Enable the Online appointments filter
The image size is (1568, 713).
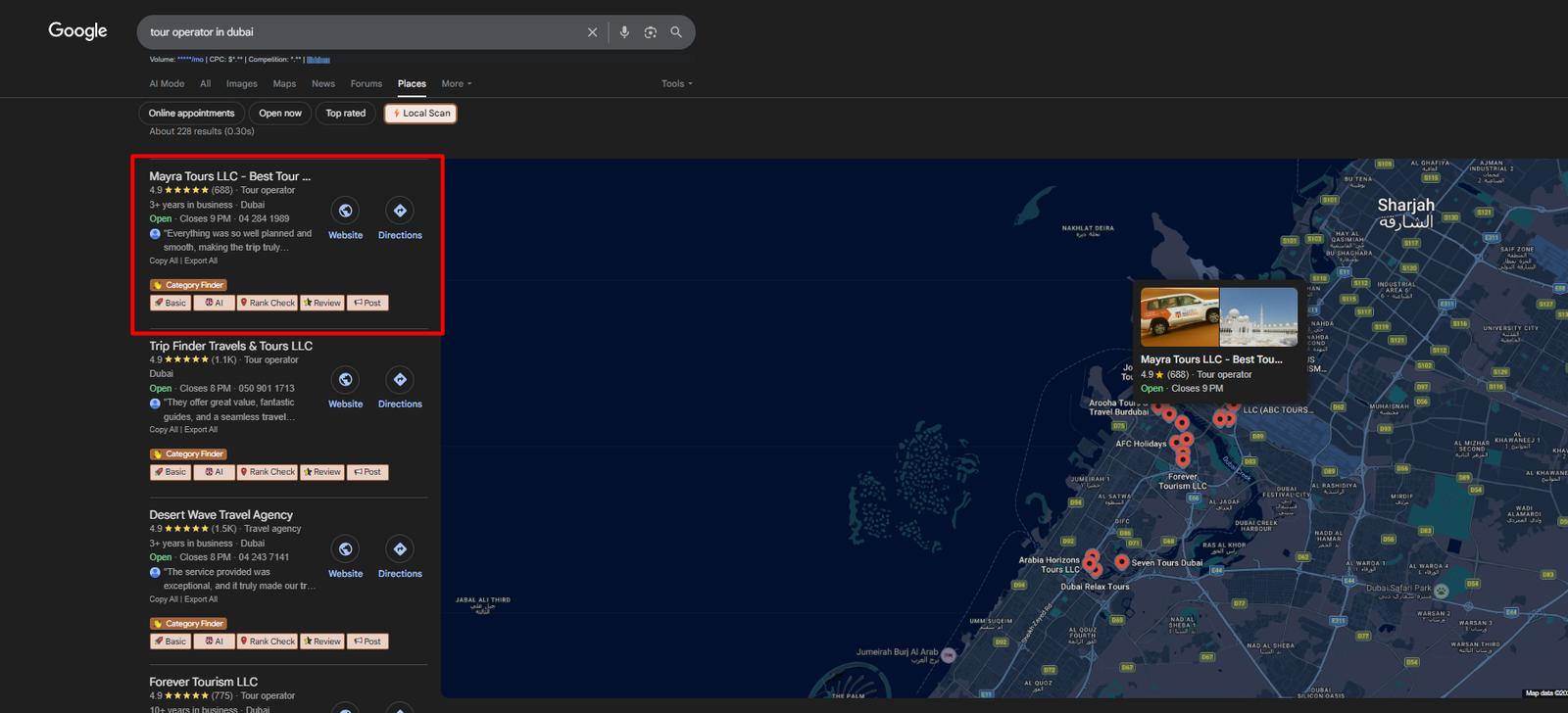191,114
